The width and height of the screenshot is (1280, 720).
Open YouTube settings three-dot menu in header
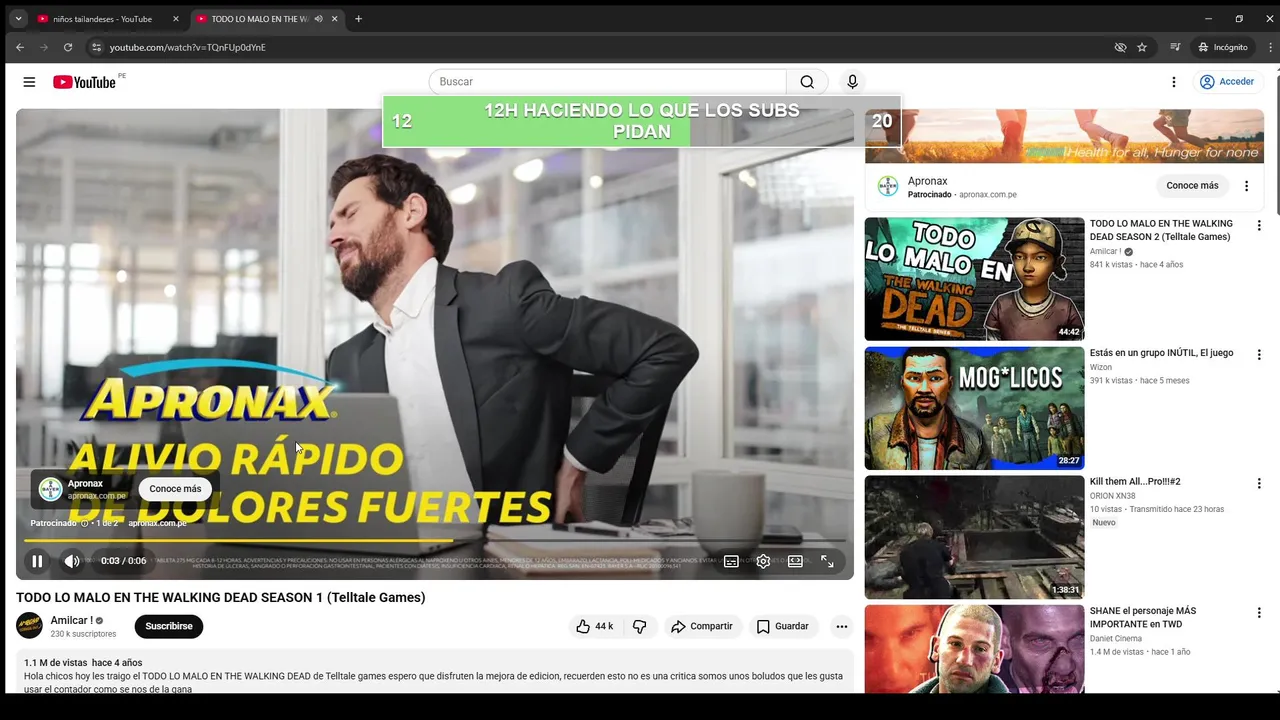(x=1174, y=82)
